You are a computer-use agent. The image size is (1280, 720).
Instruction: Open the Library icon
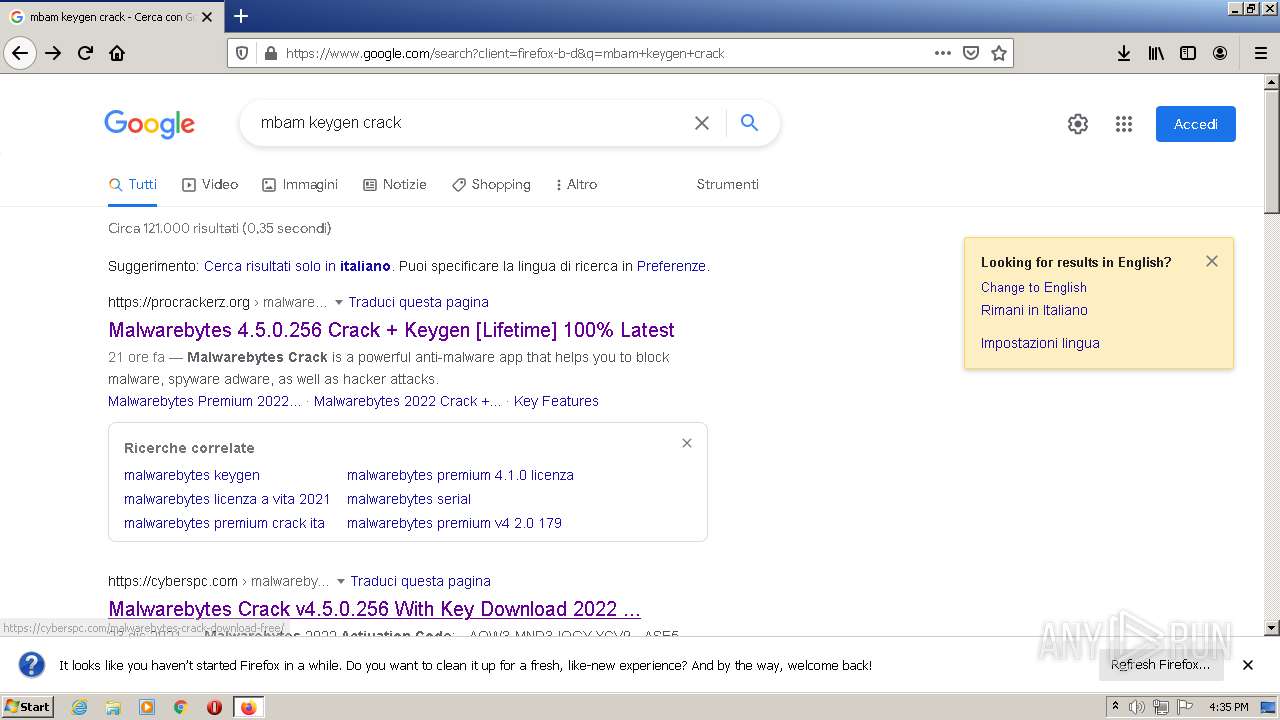click(x=1156, y=53)
